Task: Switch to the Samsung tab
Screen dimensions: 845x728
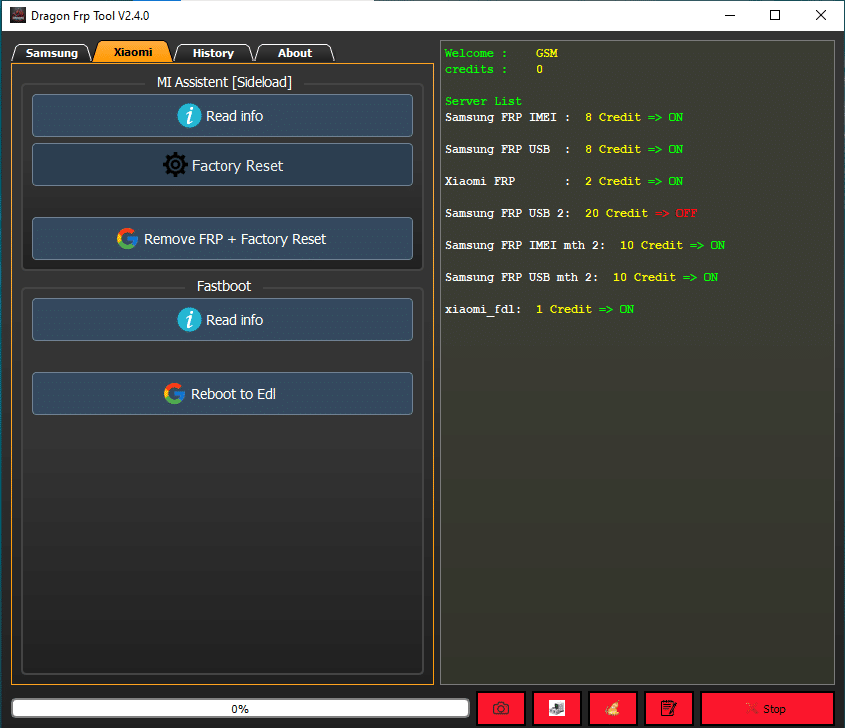Action: 51,52
